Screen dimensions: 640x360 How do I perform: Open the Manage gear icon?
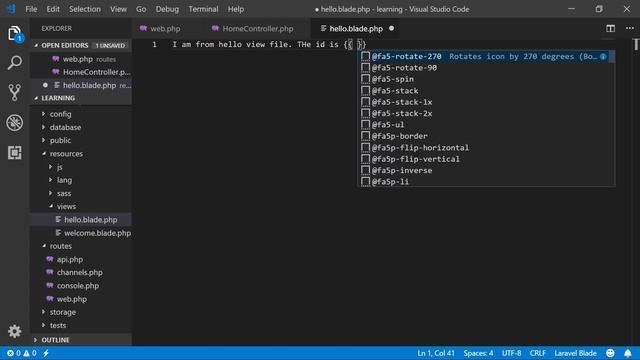click(x=15, y=331)
